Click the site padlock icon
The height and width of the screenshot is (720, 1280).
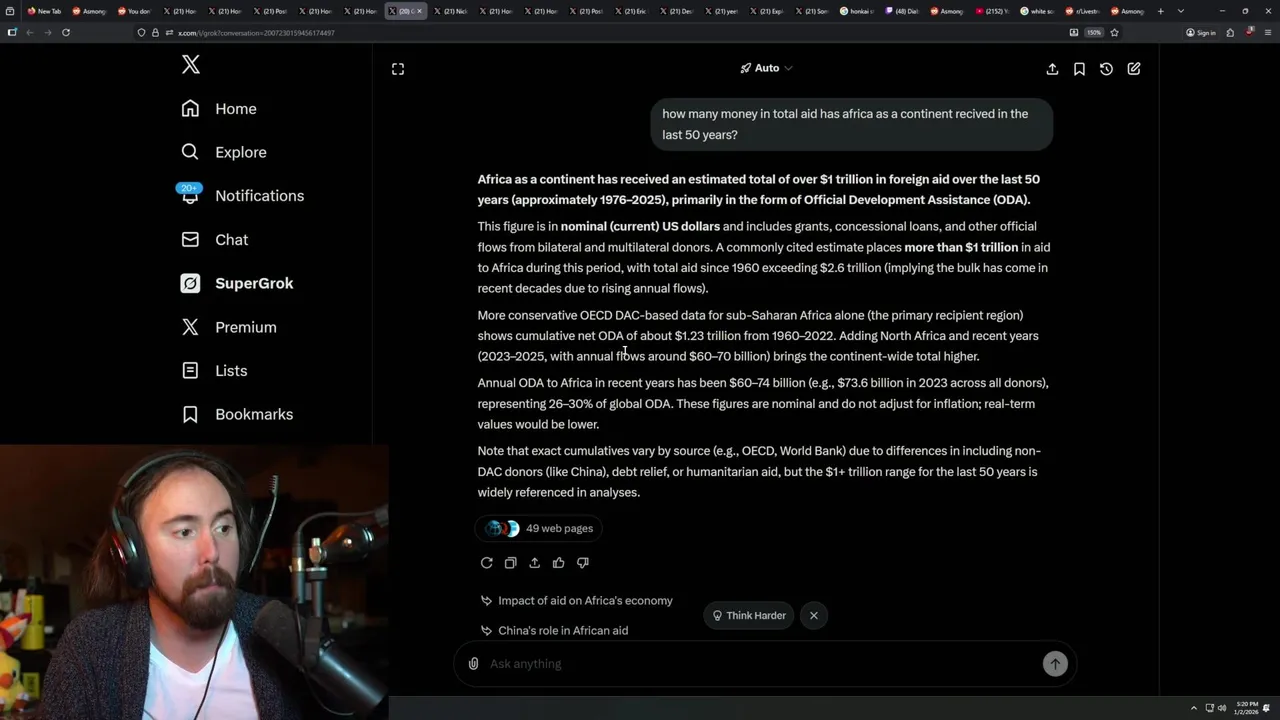coord(155,33)
